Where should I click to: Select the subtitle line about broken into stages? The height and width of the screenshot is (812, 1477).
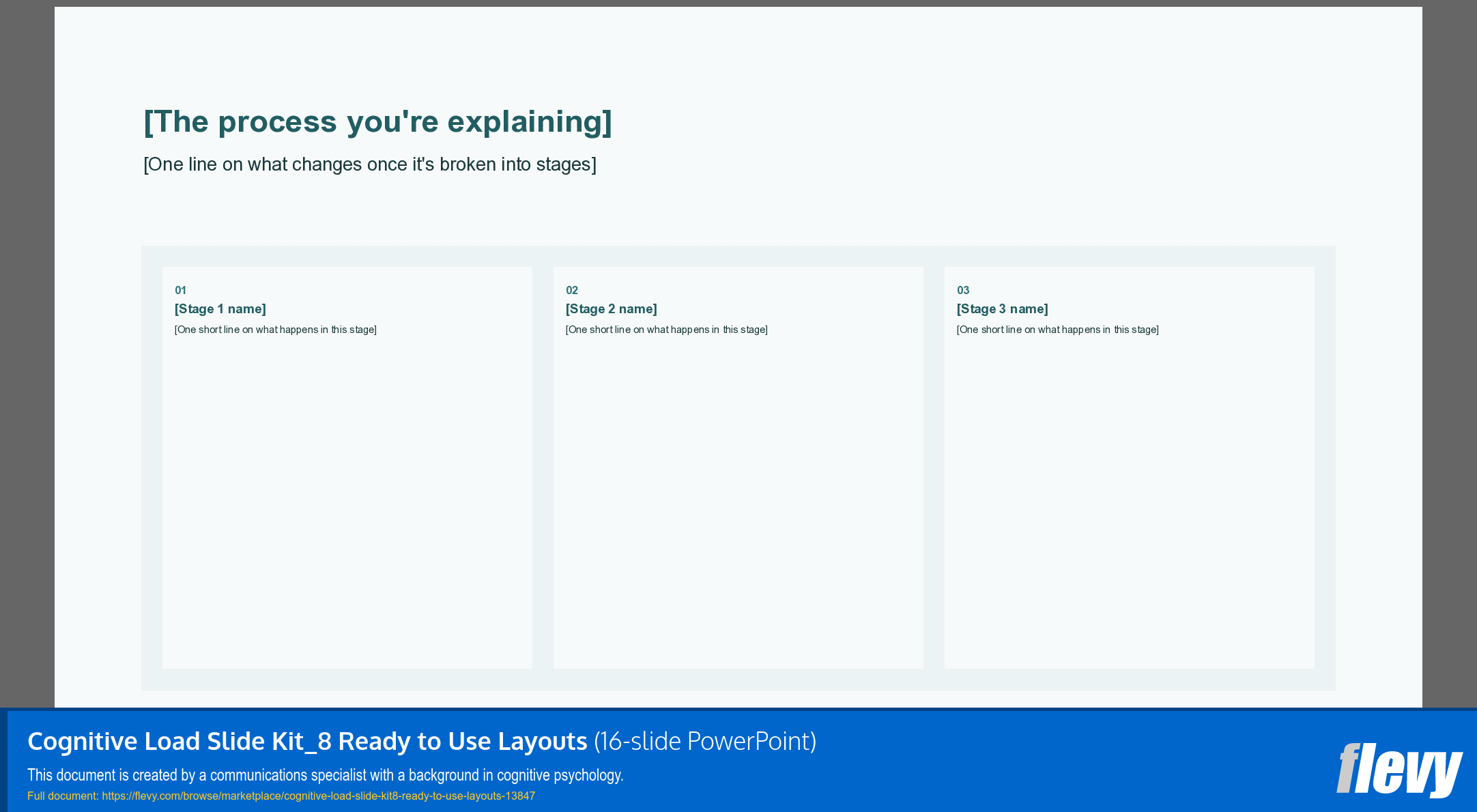tap(370, 164)
